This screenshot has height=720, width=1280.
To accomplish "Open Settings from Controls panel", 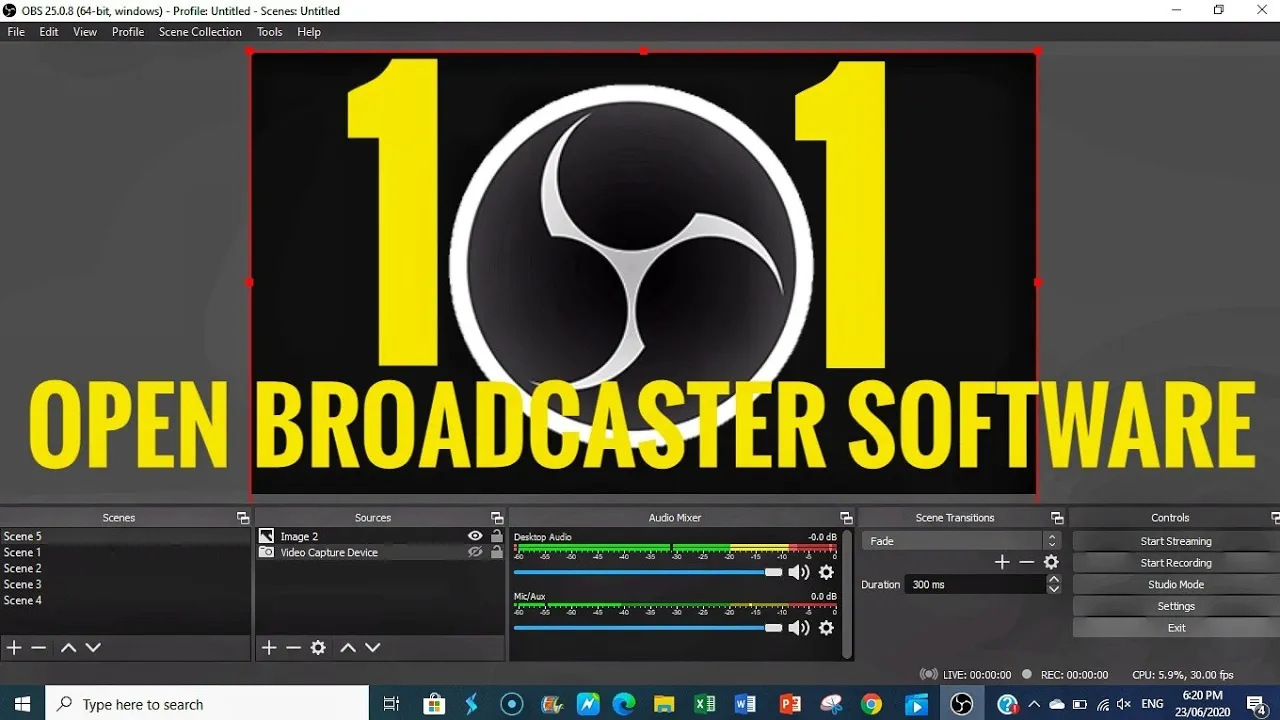I will pyautogui.click(x=1176, y=606).
